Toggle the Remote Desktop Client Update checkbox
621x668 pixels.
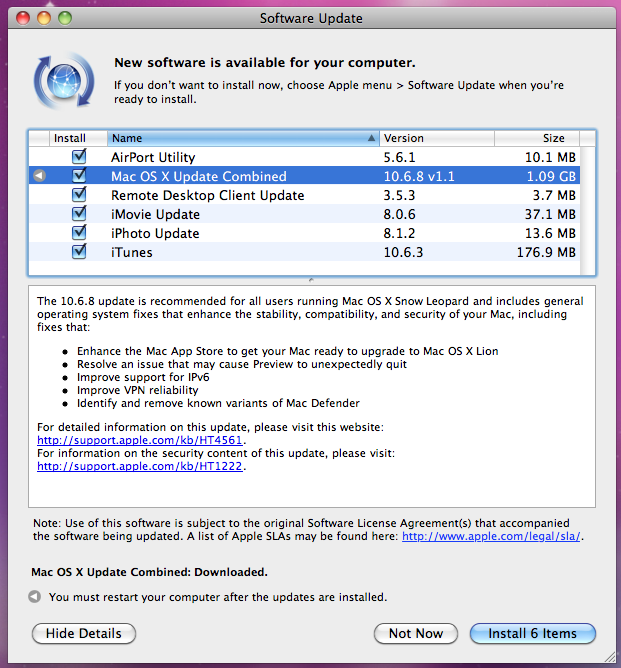[x=79, y=194]
